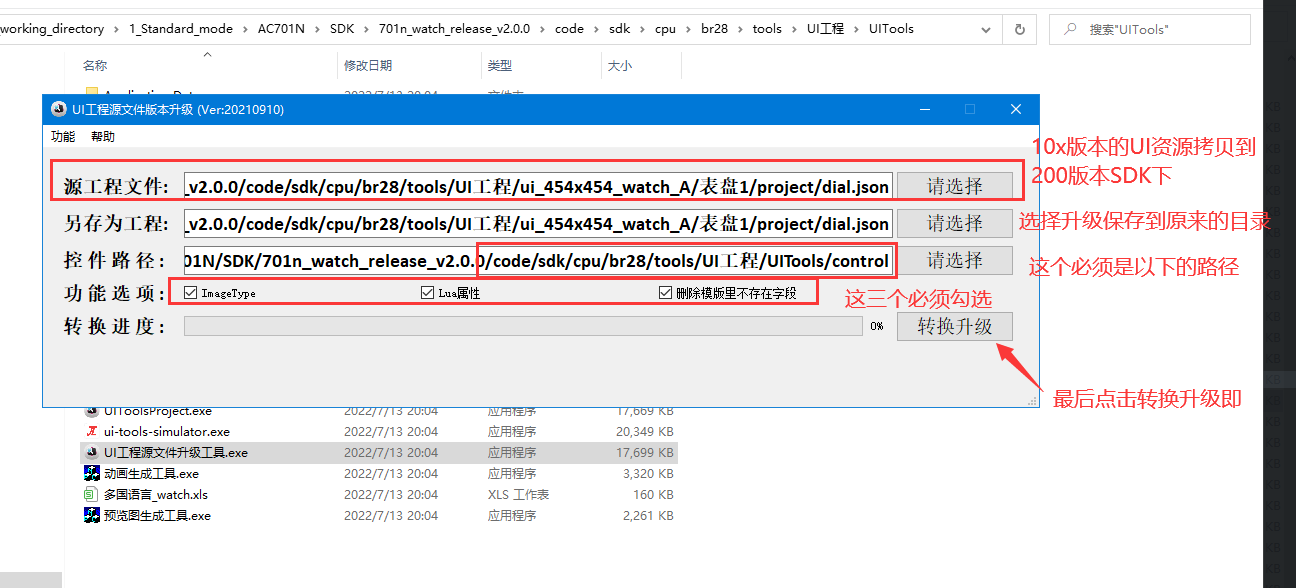Viewport: 1296px width, 588px height.
Task: Click the ui-tools-simulator.exe file icon
Action: (x=91, y=432)
